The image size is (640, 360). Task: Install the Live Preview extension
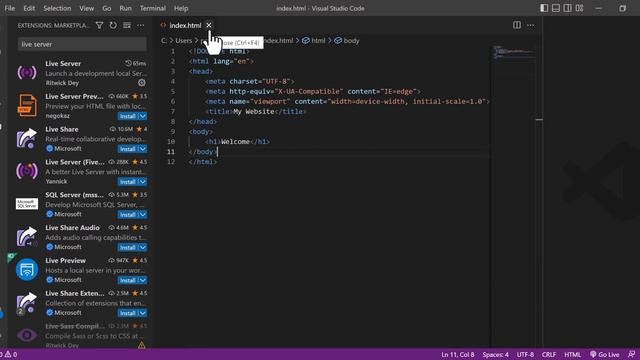coord(128,280)
